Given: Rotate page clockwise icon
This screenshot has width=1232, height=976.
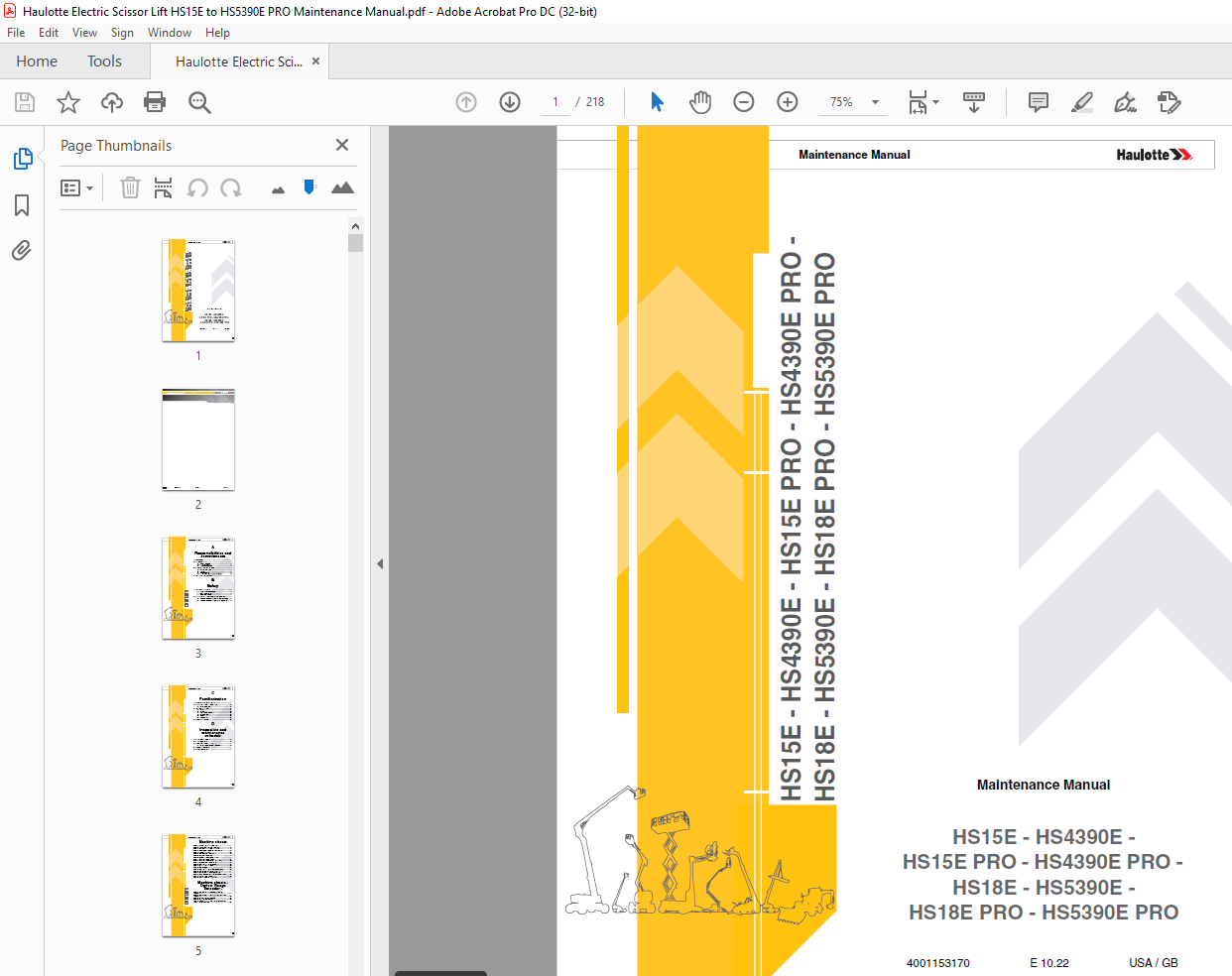Looking at the screenshot, I should (x=231, y=187).
